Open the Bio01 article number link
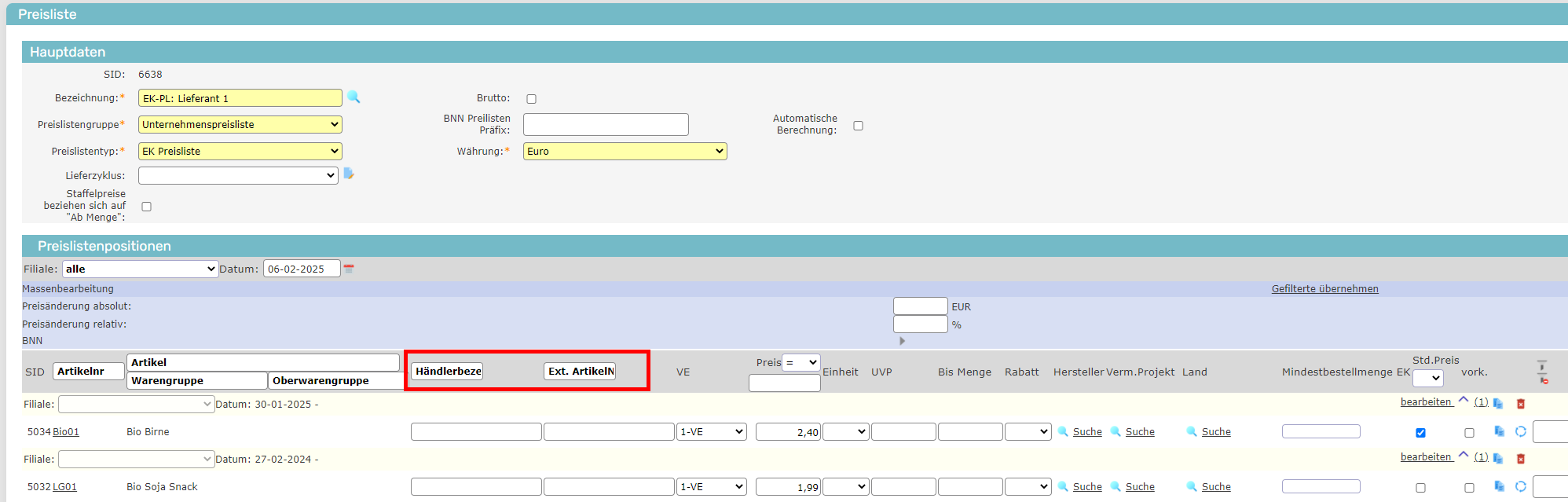Viewport: 1568px width, 502px height. tap(66, 431)
